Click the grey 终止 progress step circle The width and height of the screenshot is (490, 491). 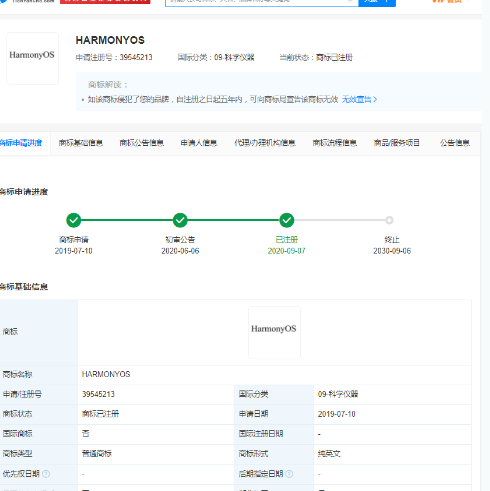[x=389, y=220]
